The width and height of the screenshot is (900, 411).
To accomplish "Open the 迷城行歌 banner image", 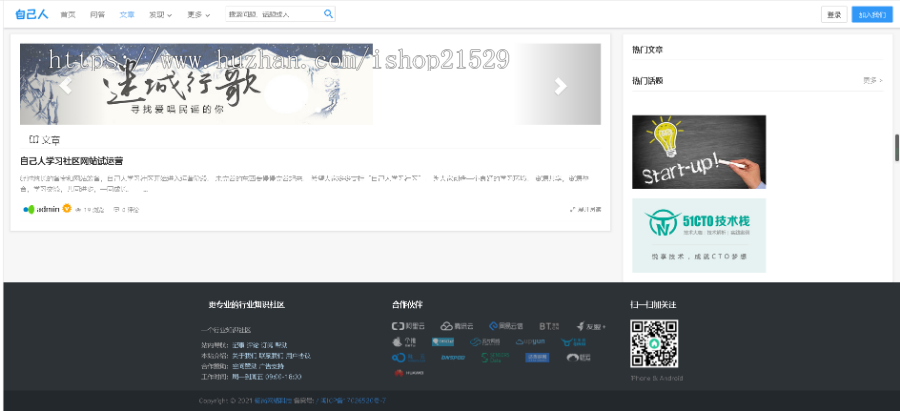I will (311, 84).
